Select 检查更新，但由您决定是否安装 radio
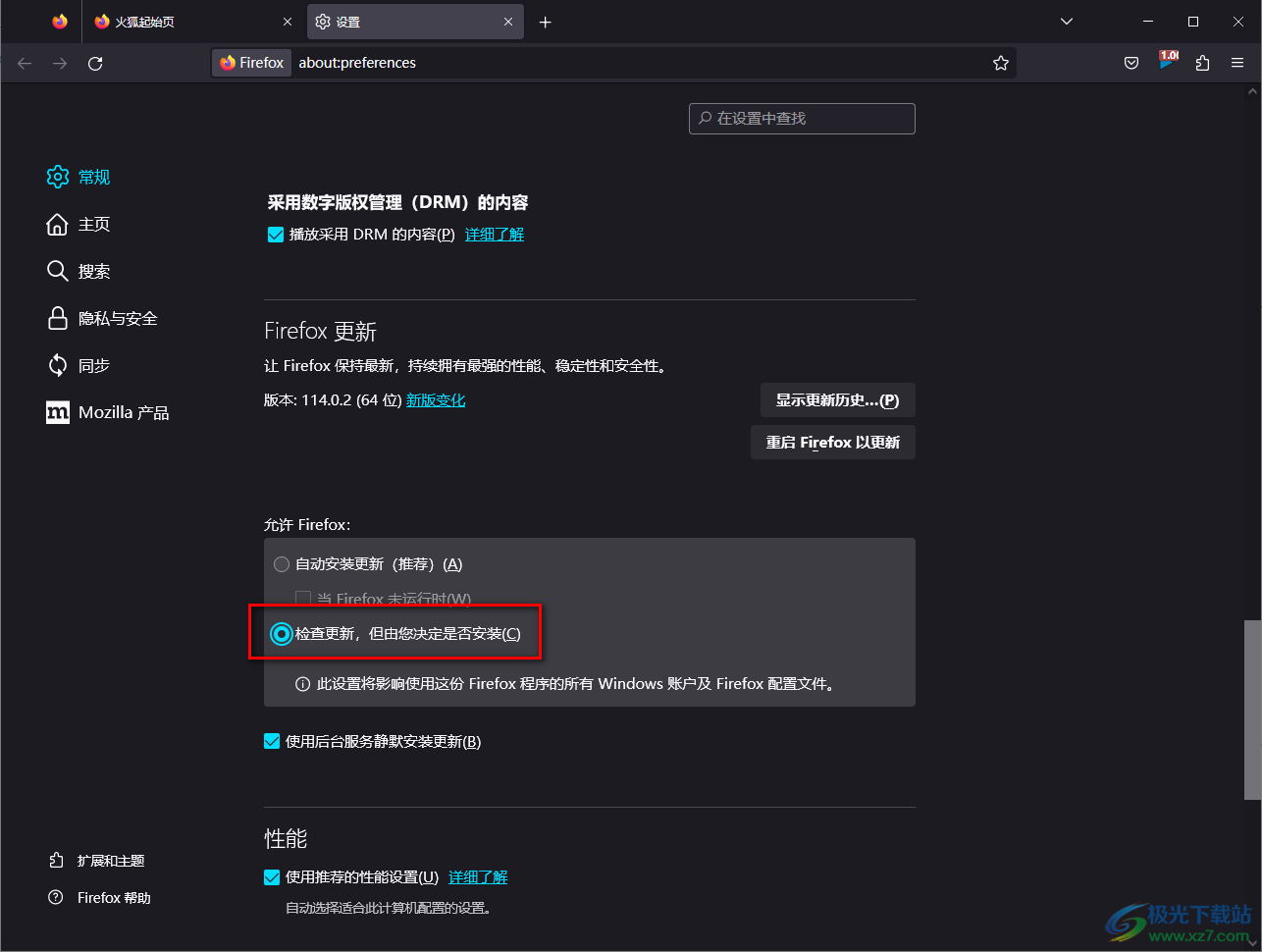1262x952 pixels. (x=282, y=634)
